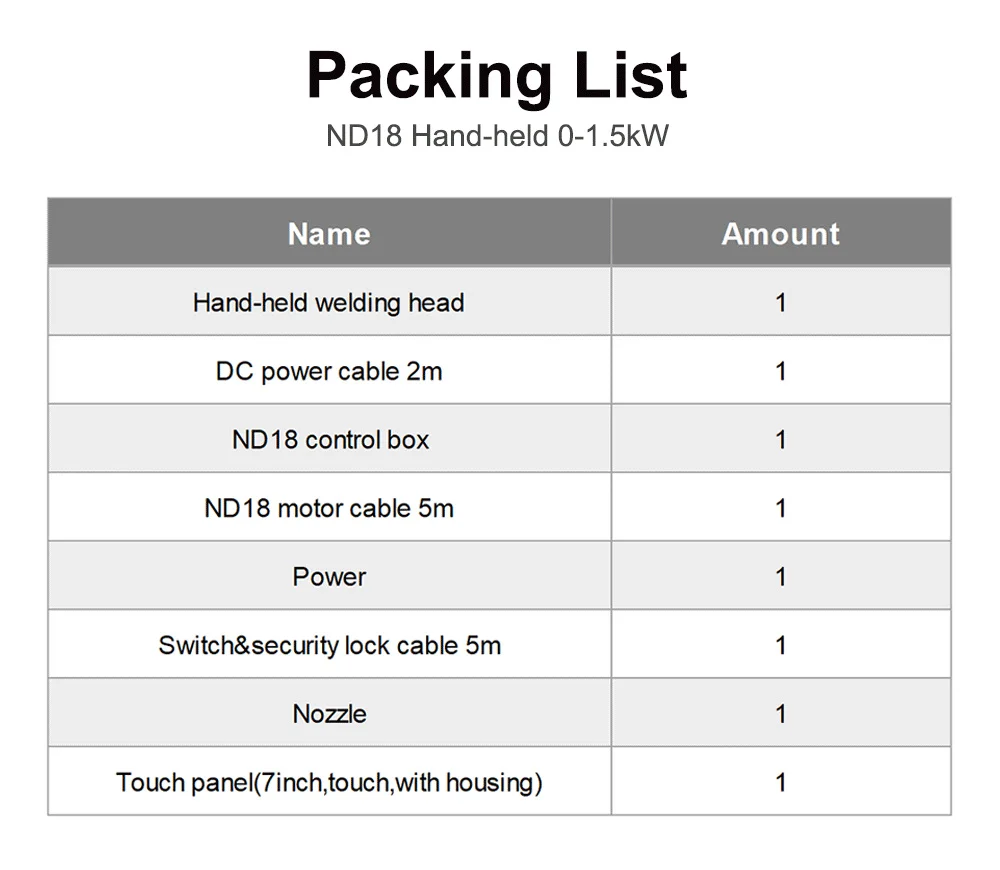Select the ND18 motor cable 5m cell
The image size is (1000, 870).
coord(329,508)
